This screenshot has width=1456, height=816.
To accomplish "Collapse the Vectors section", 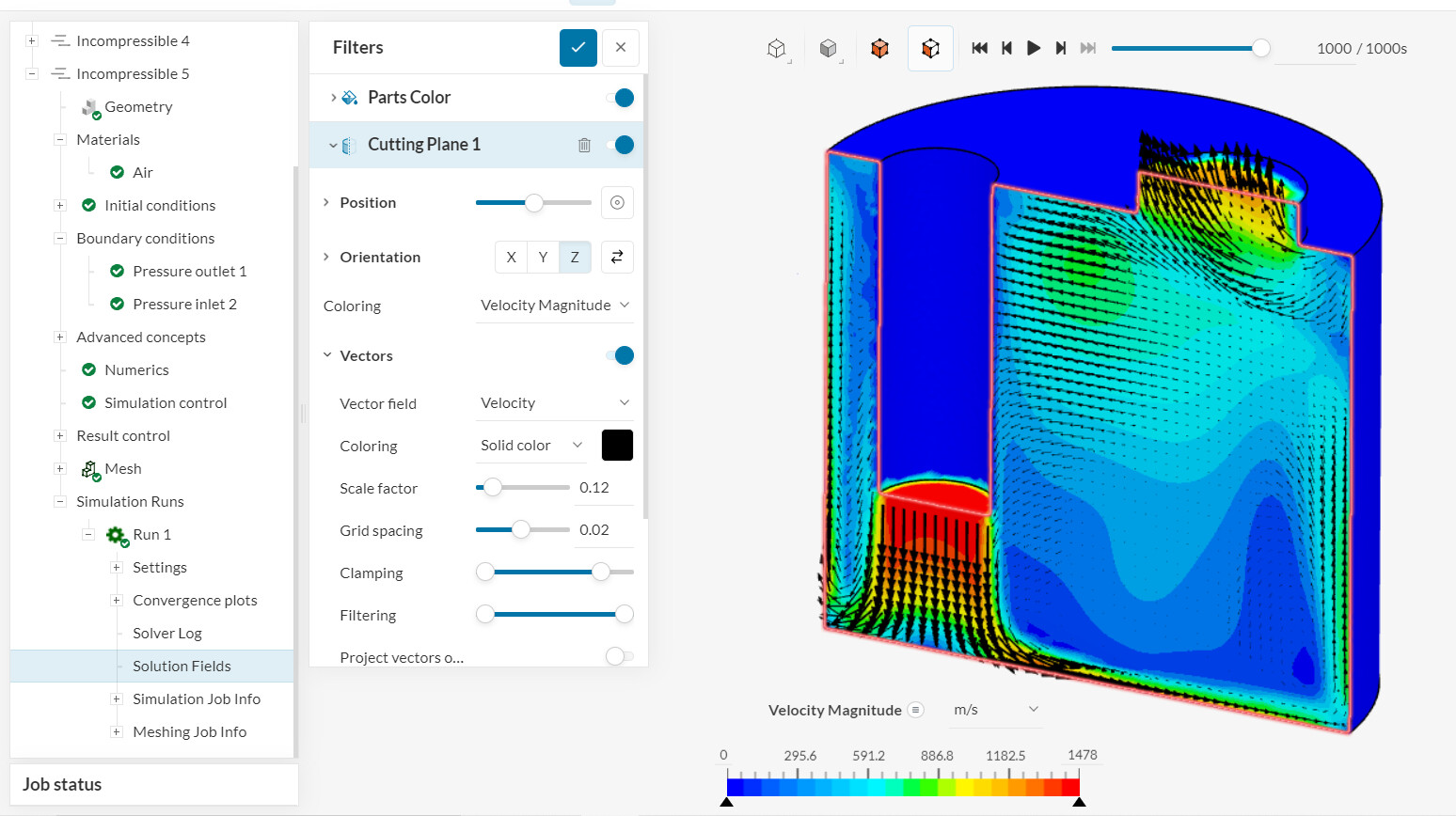I will point(327,355).
